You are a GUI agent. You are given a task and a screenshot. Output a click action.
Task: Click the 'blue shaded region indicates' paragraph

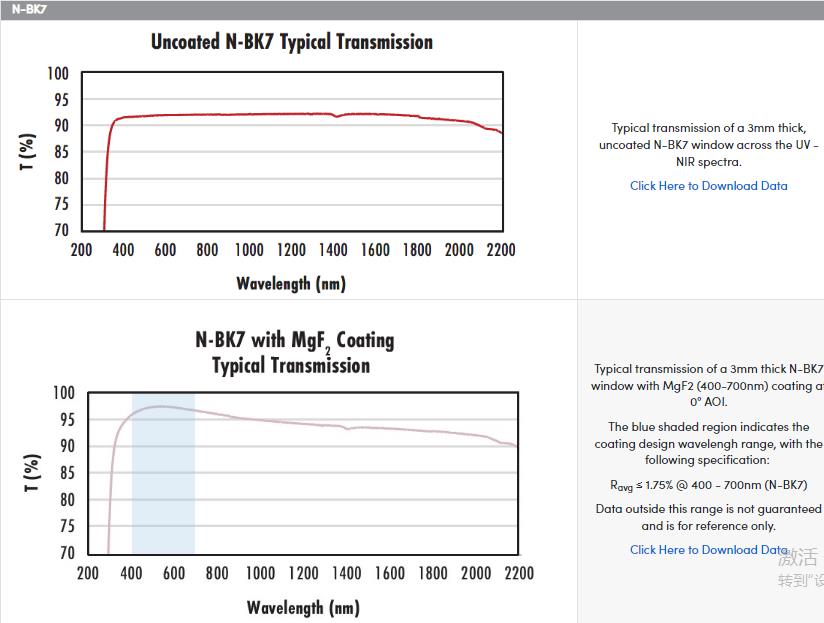pyautogui.click(x=708, y=443)
